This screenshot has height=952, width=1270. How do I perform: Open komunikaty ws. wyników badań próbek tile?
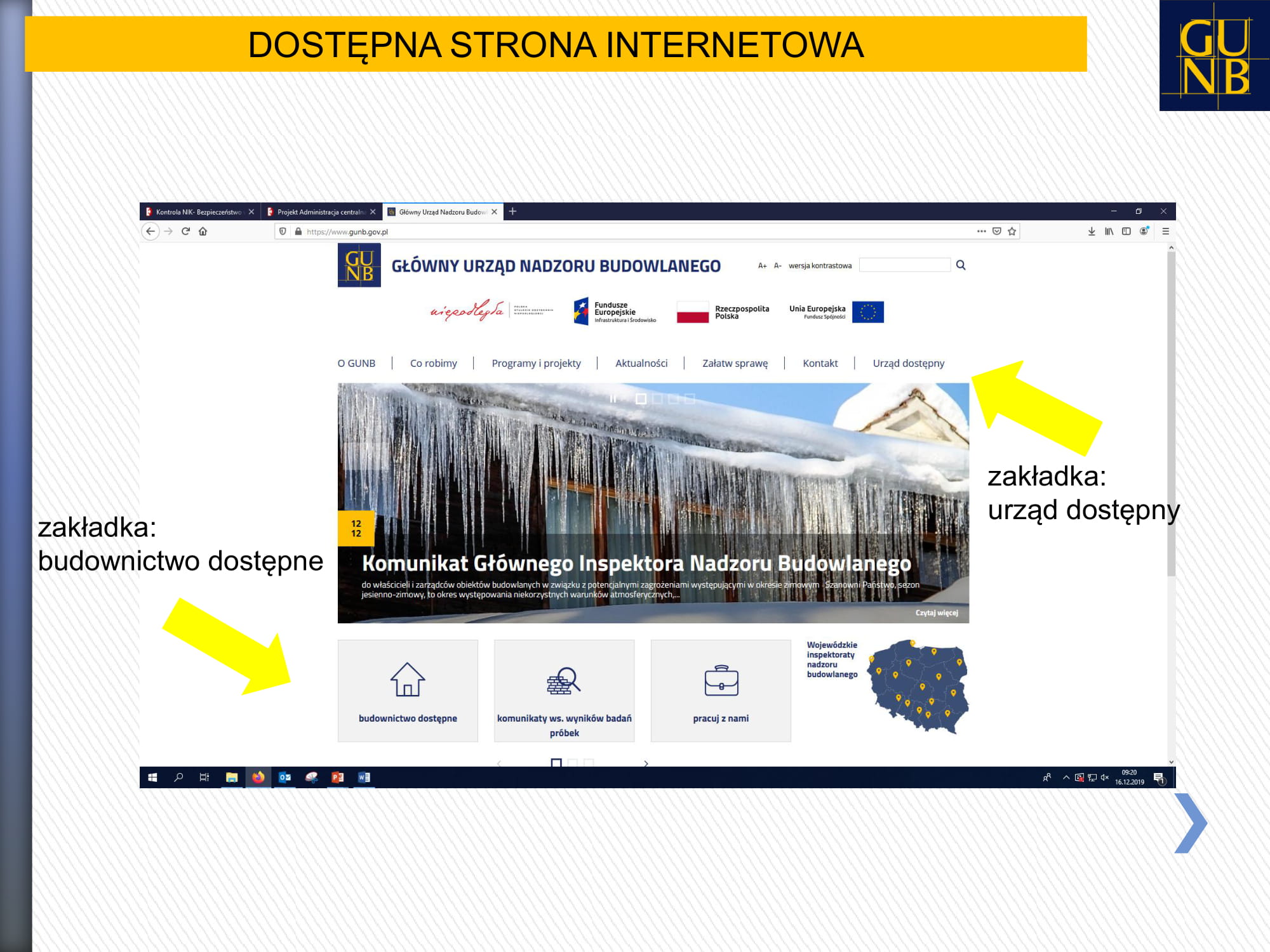coord(565,691)
